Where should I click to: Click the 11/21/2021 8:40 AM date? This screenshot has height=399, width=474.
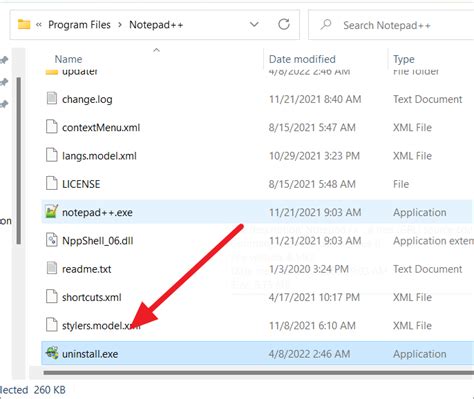(x=315, y=99)
